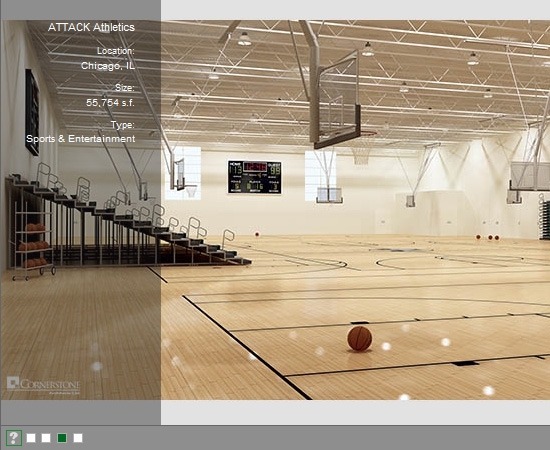This screenshot has height=450, width=550.
Task: Select the Type: label
Action: coord(123,125)
